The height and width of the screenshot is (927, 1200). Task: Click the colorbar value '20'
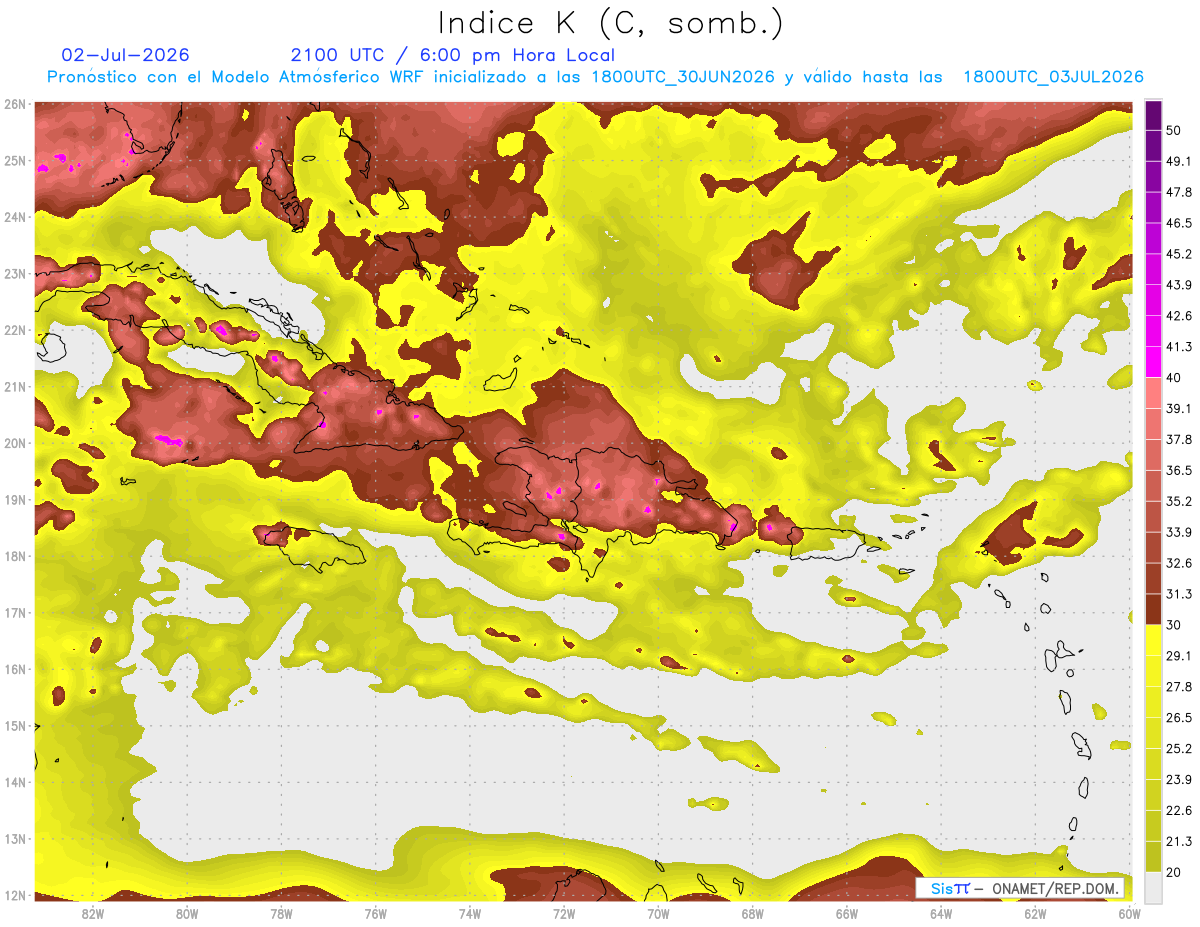(x=1175, y=872)
